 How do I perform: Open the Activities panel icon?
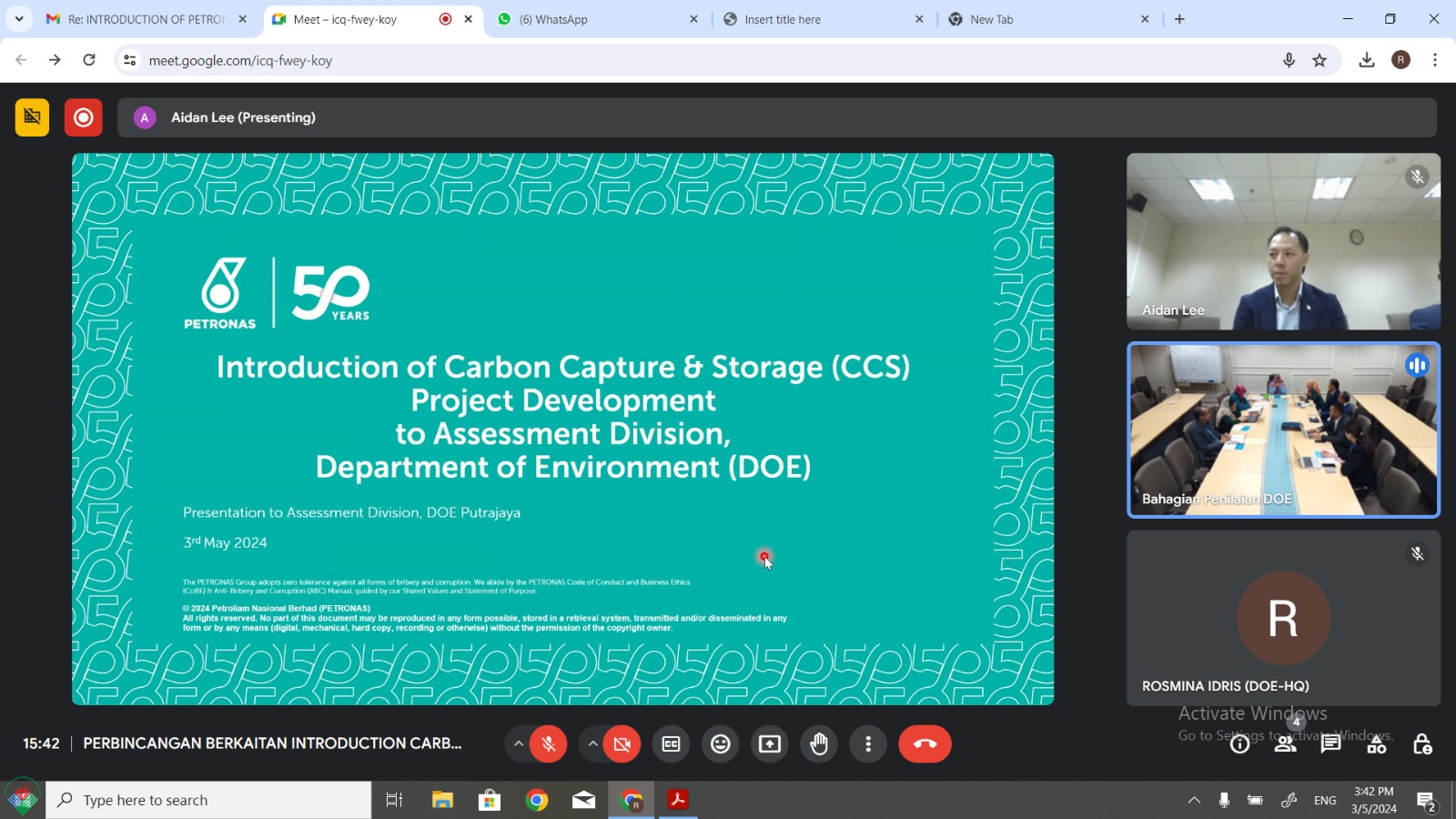(x=1377, y=744)
